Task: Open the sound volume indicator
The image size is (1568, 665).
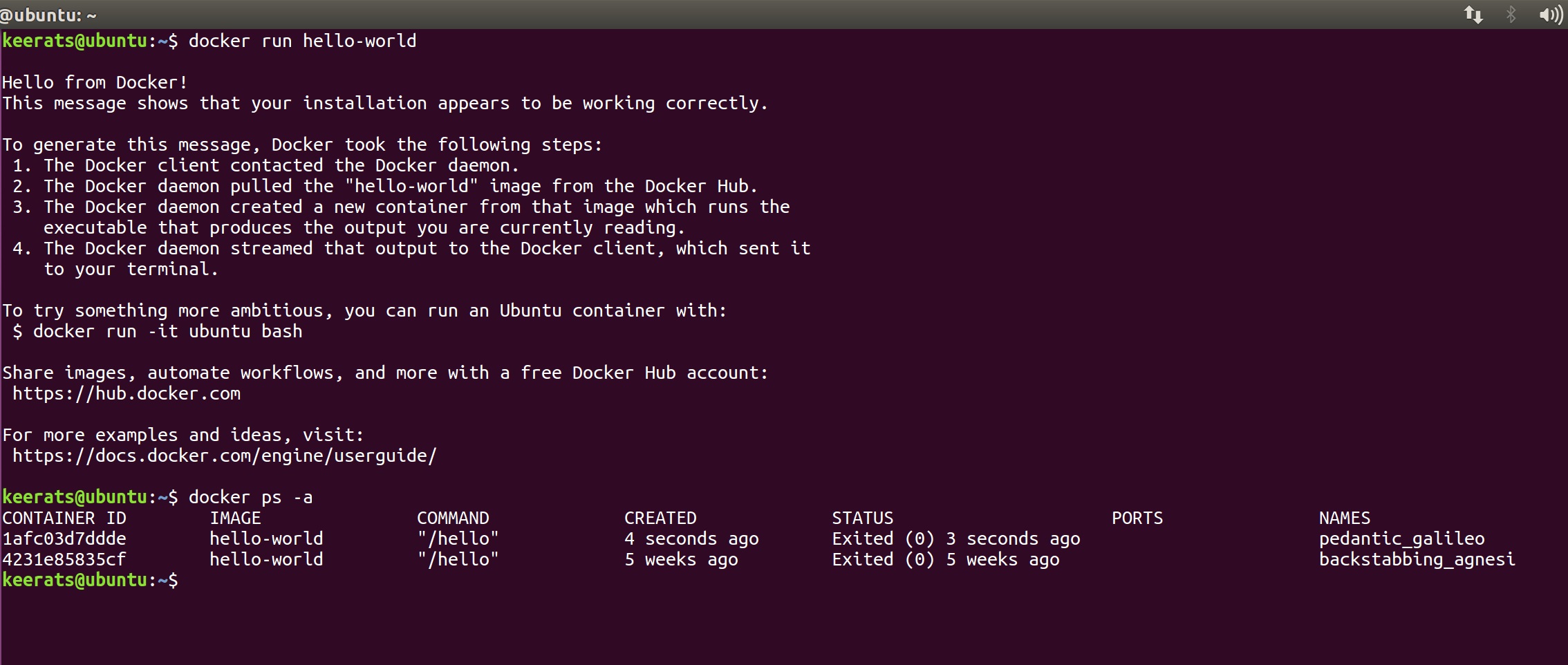Action: (1551, 15)
